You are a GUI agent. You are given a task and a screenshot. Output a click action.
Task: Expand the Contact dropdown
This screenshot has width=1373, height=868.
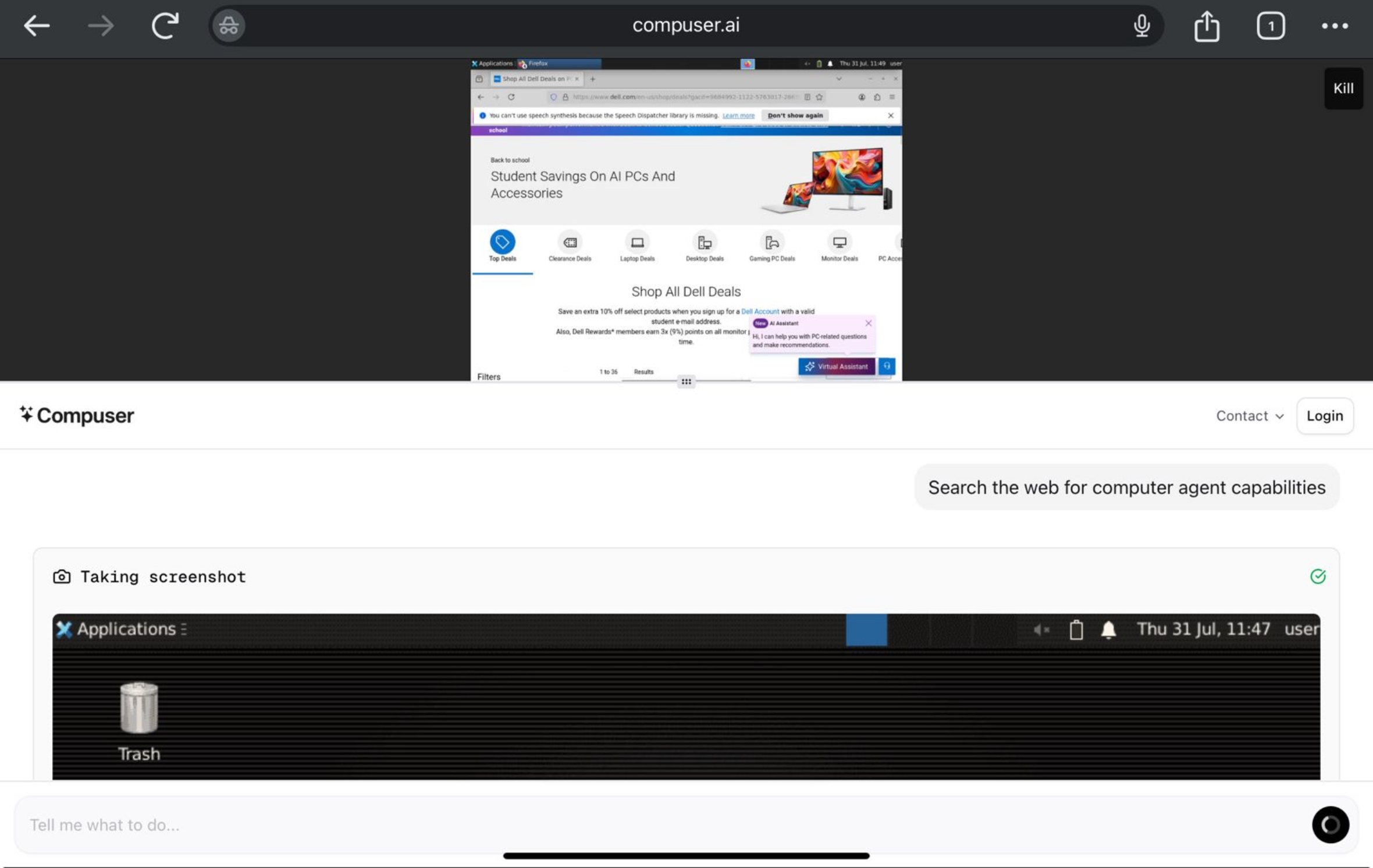coord(1250,416)
